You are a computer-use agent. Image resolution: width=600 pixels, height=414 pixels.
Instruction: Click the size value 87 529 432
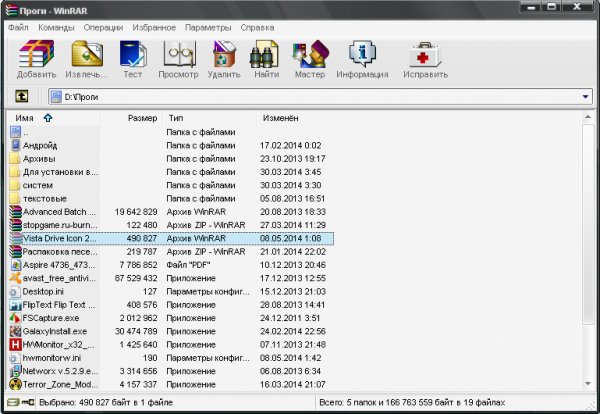[136, 278]
